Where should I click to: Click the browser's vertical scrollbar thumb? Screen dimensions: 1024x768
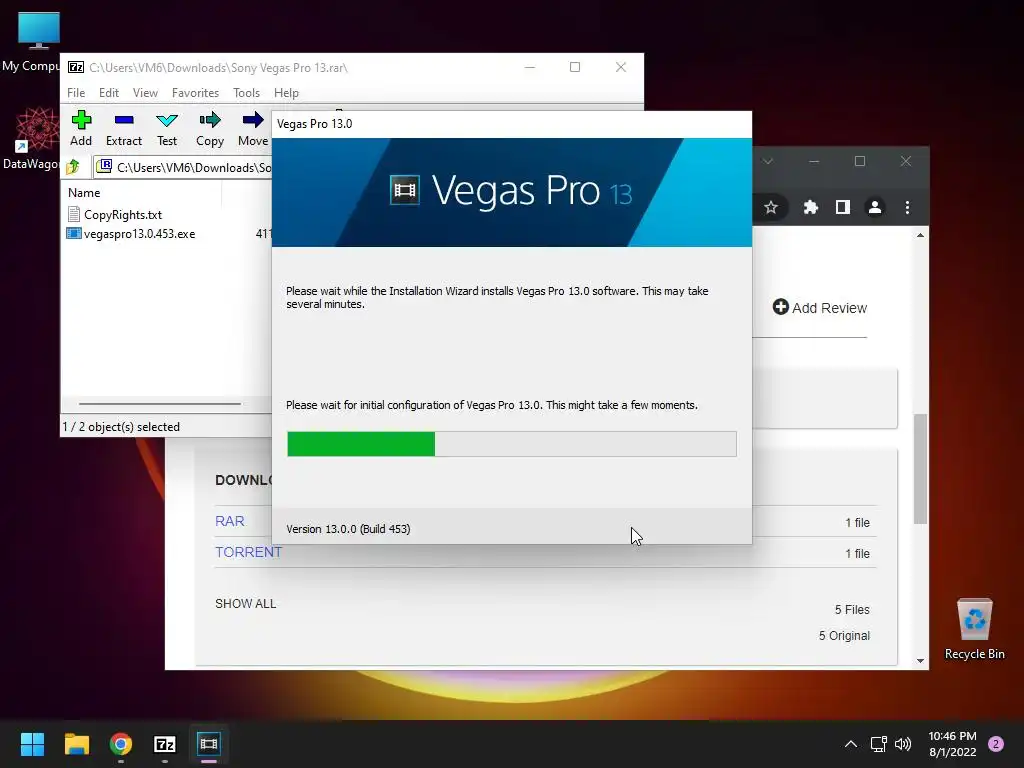point(920,468)
